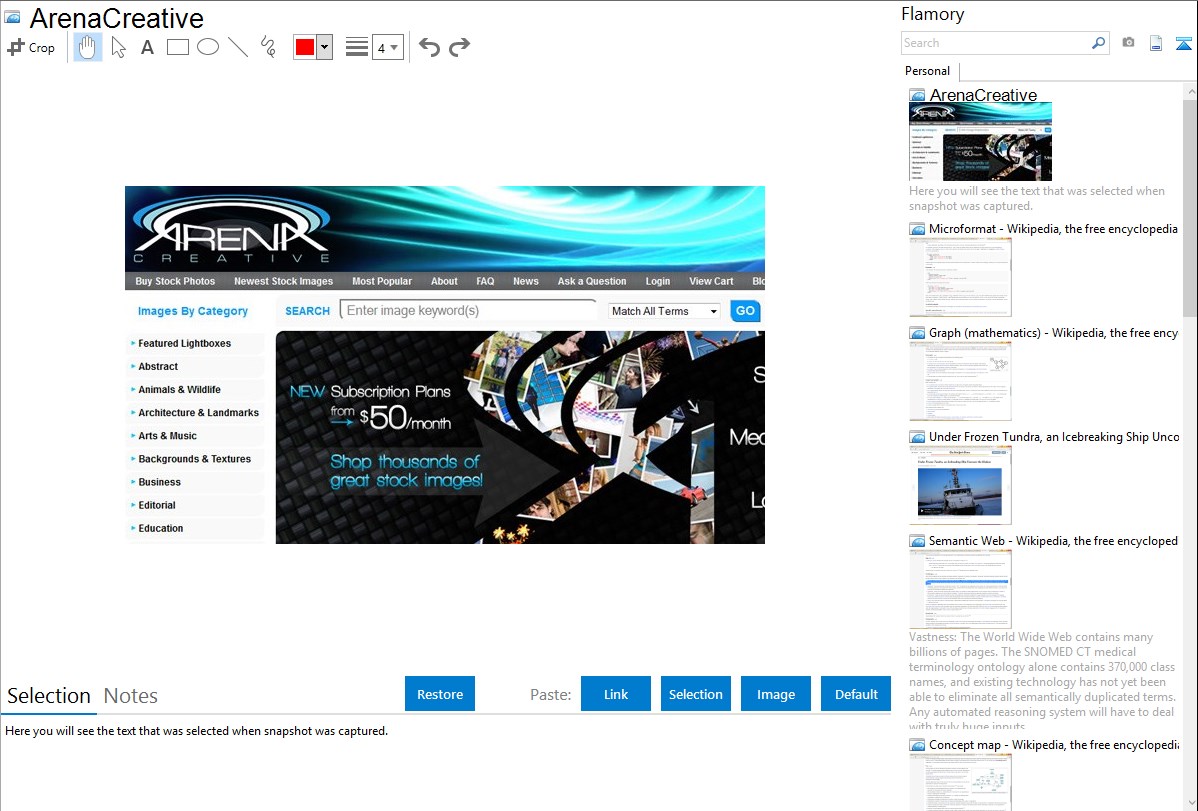The image size is (1198, 811).
Task: Select the straight line tool
Action: 238,47
